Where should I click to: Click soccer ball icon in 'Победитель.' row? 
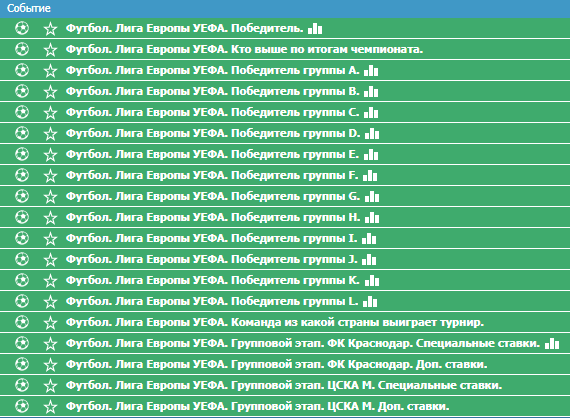pos(22,28)
